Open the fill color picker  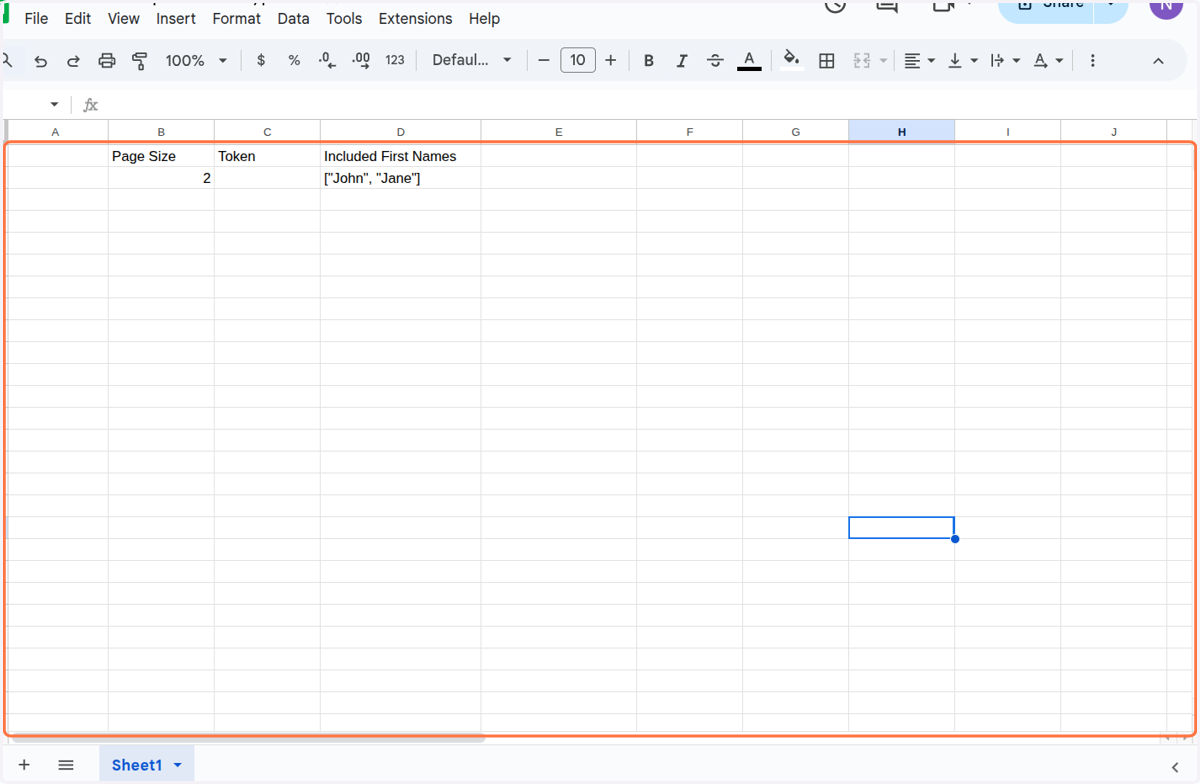(x=792, y=60)
